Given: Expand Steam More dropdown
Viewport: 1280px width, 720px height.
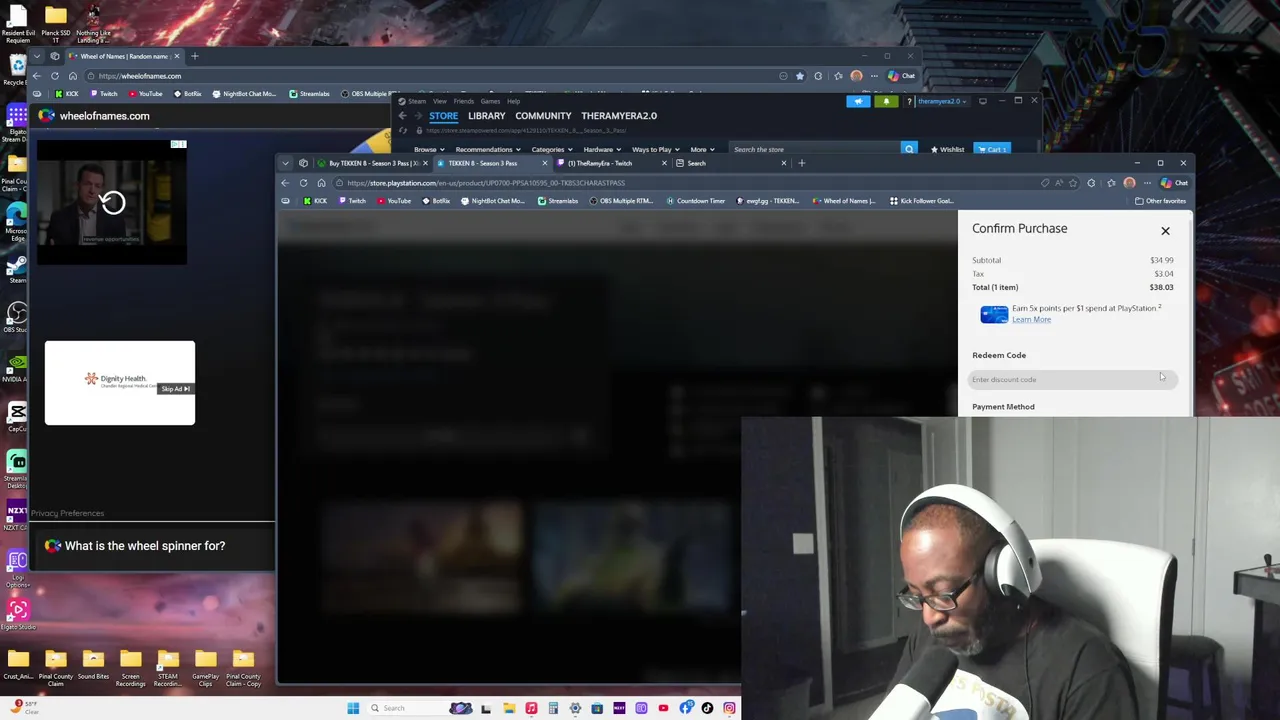Looking at the screenshot, I should point(702,150).
